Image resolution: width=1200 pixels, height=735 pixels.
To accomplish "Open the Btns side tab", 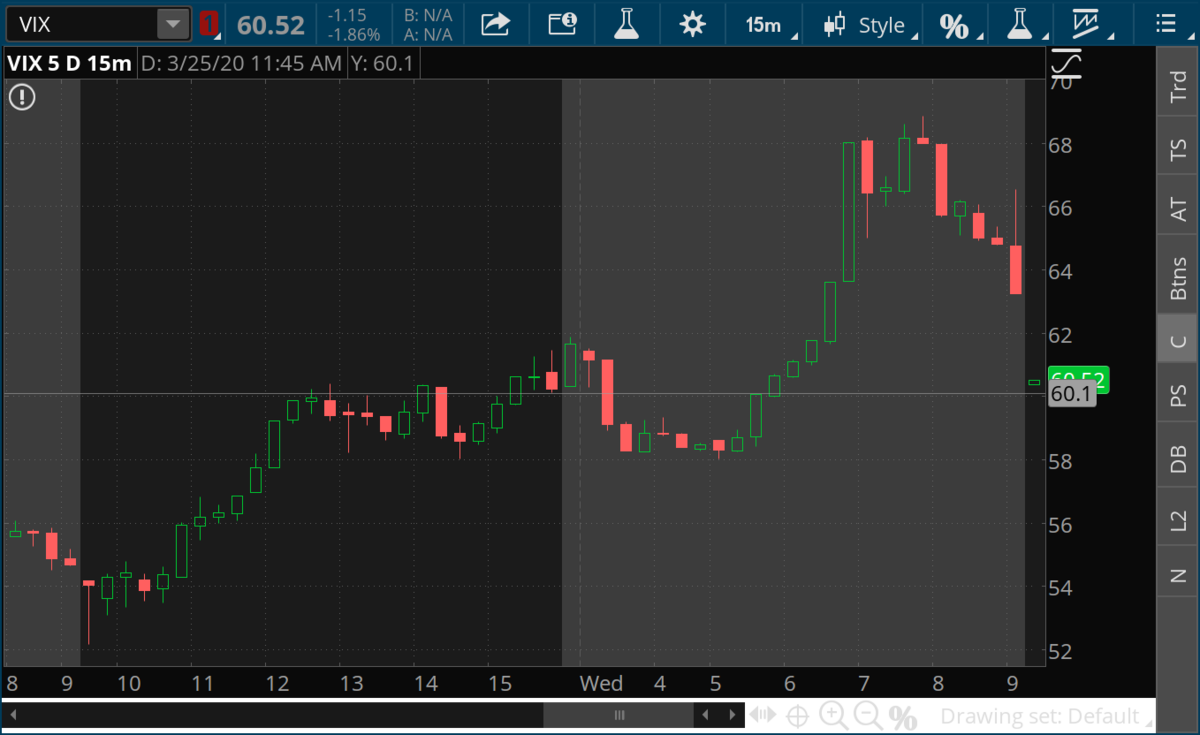I will tap(1178, 276).
